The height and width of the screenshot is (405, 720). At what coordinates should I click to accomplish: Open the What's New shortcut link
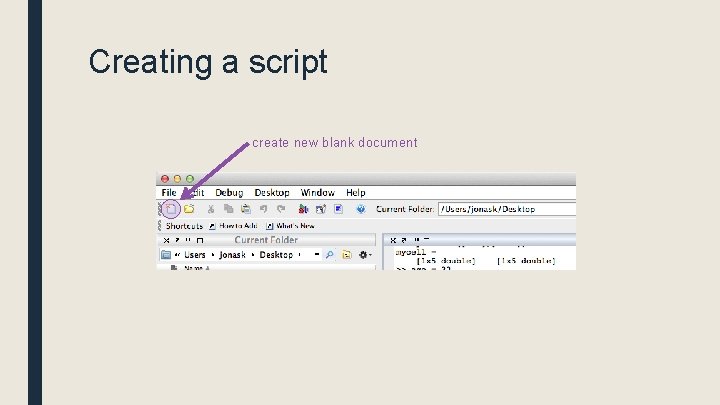(291, 226)
